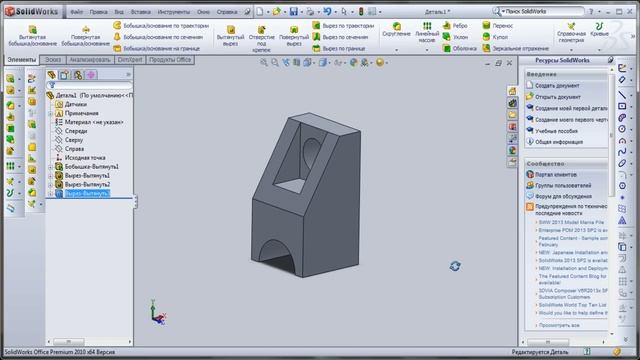Open the Учебные пособия link

point(556,131)
